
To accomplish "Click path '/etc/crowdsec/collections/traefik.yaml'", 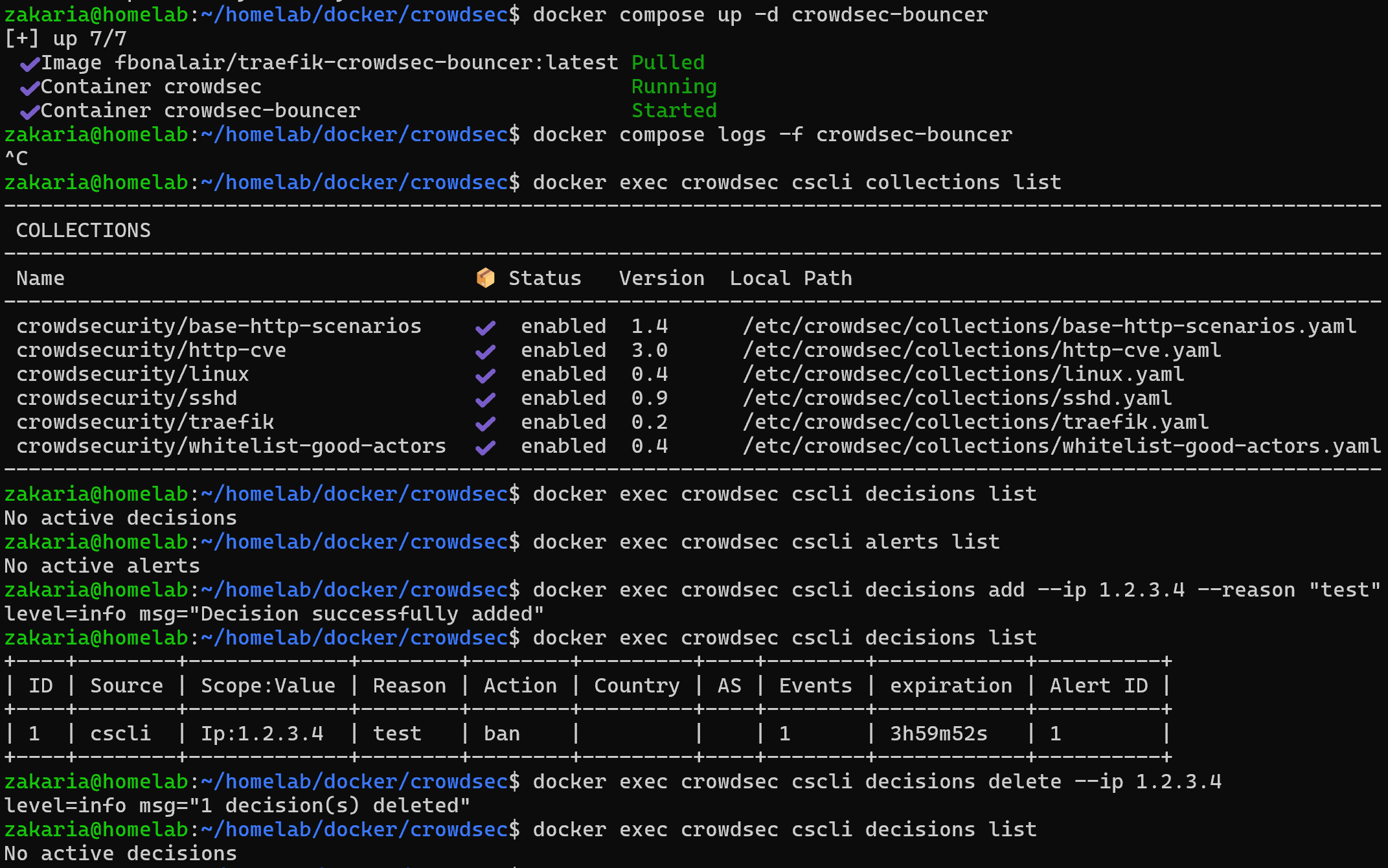I will click(975, 422).
